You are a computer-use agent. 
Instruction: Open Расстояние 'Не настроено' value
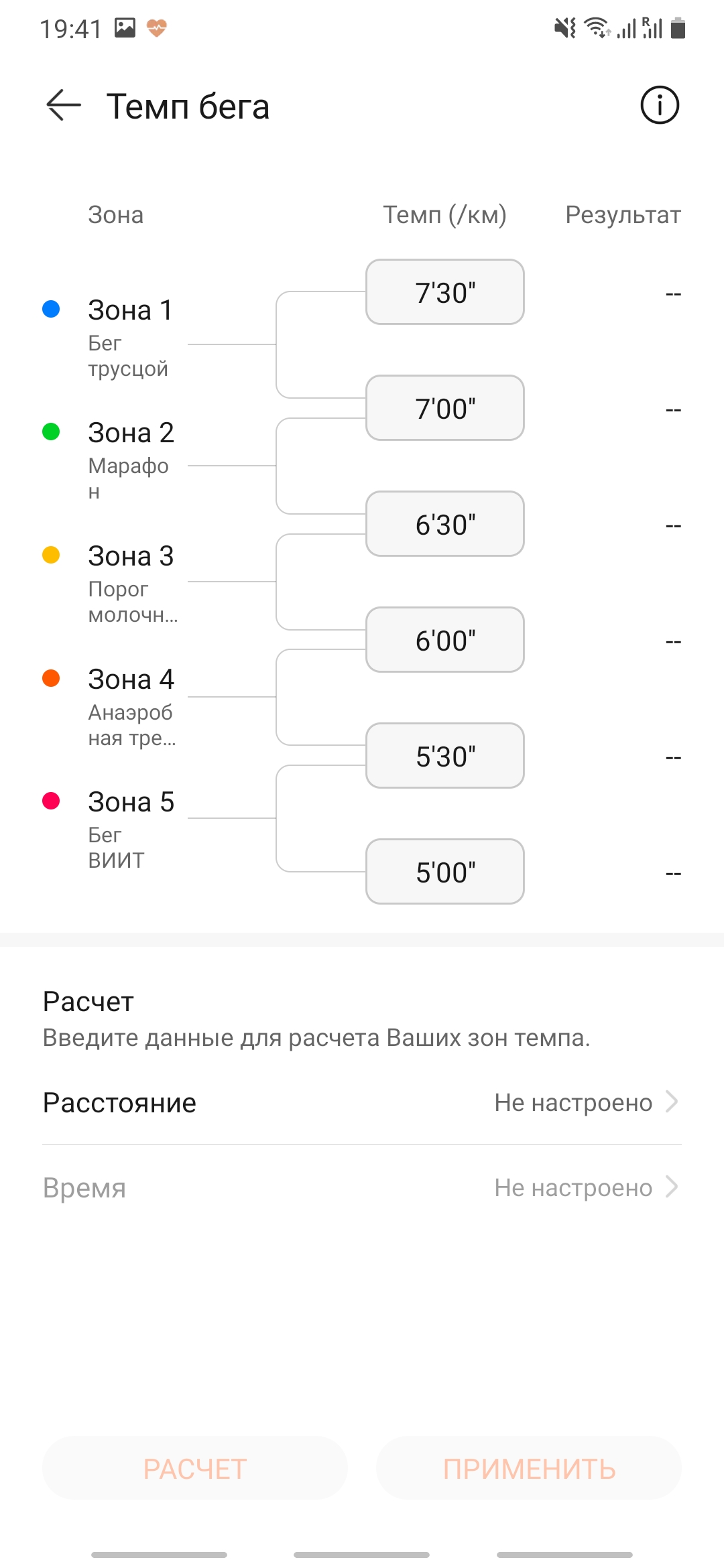coord(573,1102)
